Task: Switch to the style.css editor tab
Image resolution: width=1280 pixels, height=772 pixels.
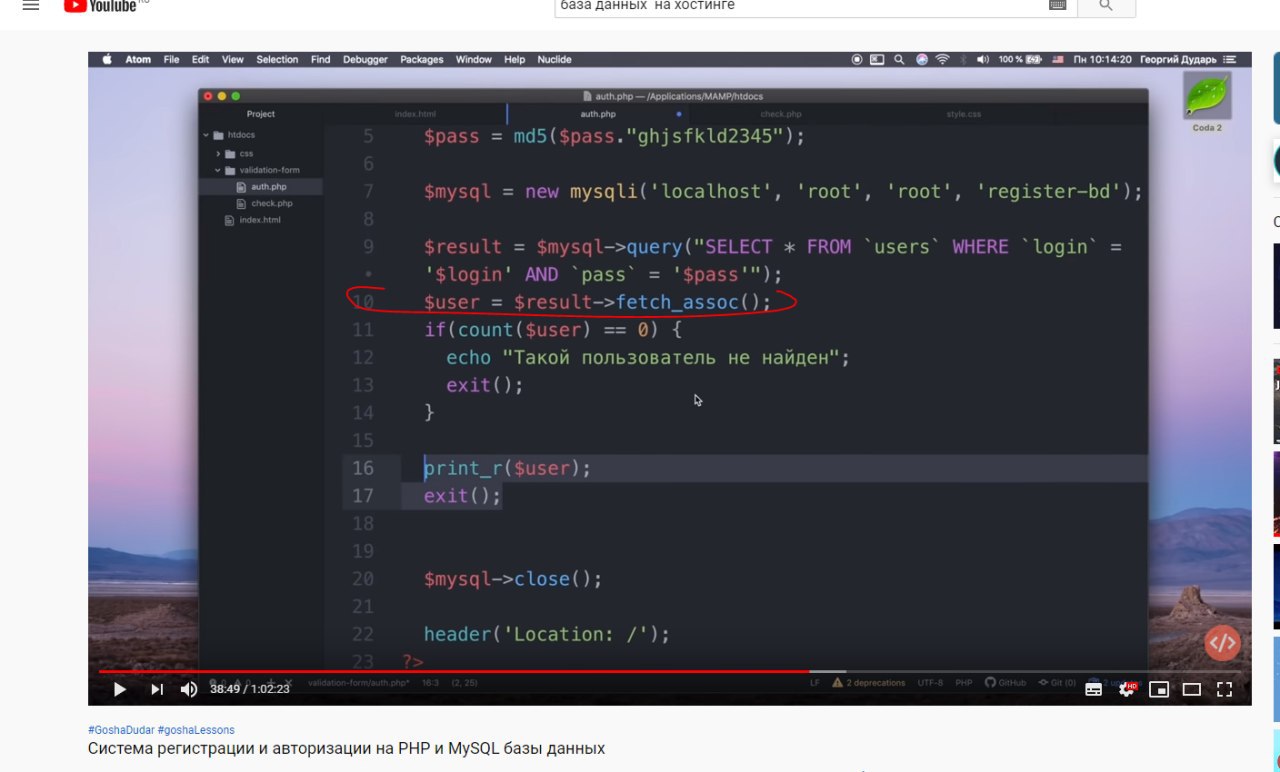Action: [964, 114]
